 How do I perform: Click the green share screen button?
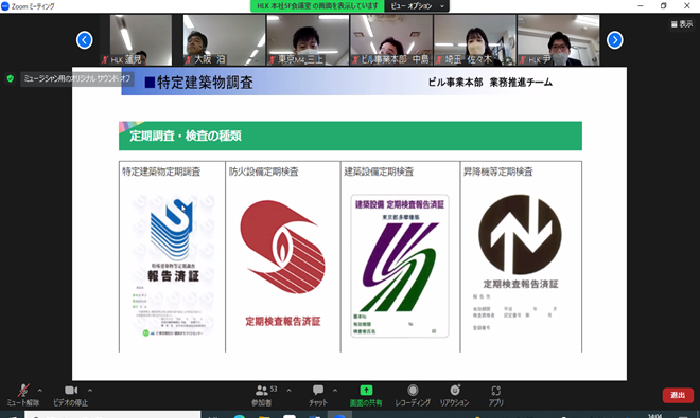coord(366,395)
